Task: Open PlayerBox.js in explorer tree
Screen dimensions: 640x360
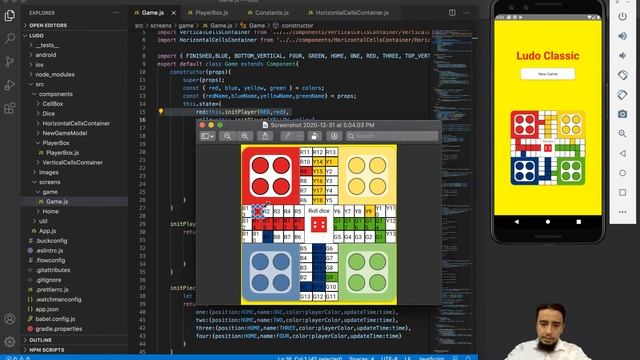Action: click(x=62, y=153)
